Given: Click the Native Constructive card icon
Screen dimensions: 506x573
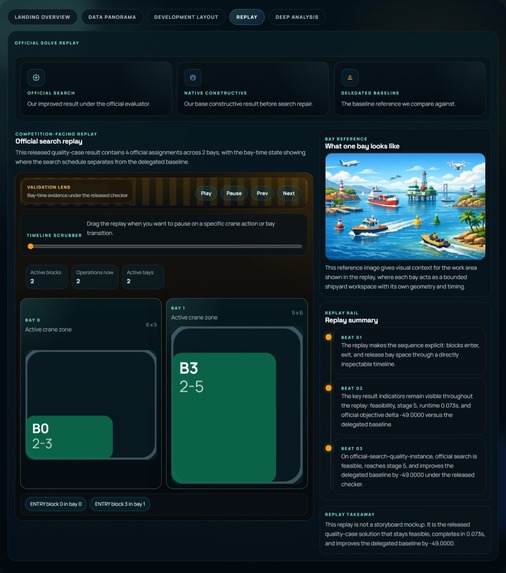Looking at the screenshot, I should point(193,77).
